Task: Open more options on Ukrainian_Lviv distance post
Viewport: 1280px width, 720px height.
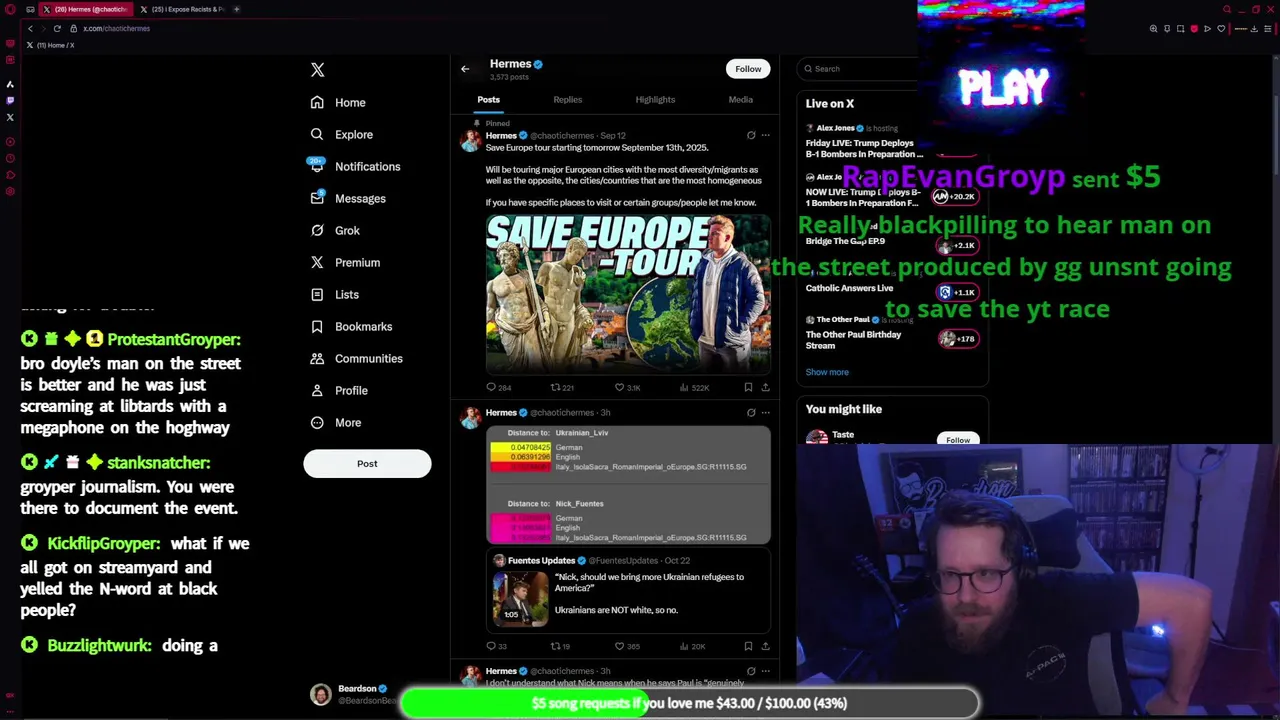Action: [766, 412]
